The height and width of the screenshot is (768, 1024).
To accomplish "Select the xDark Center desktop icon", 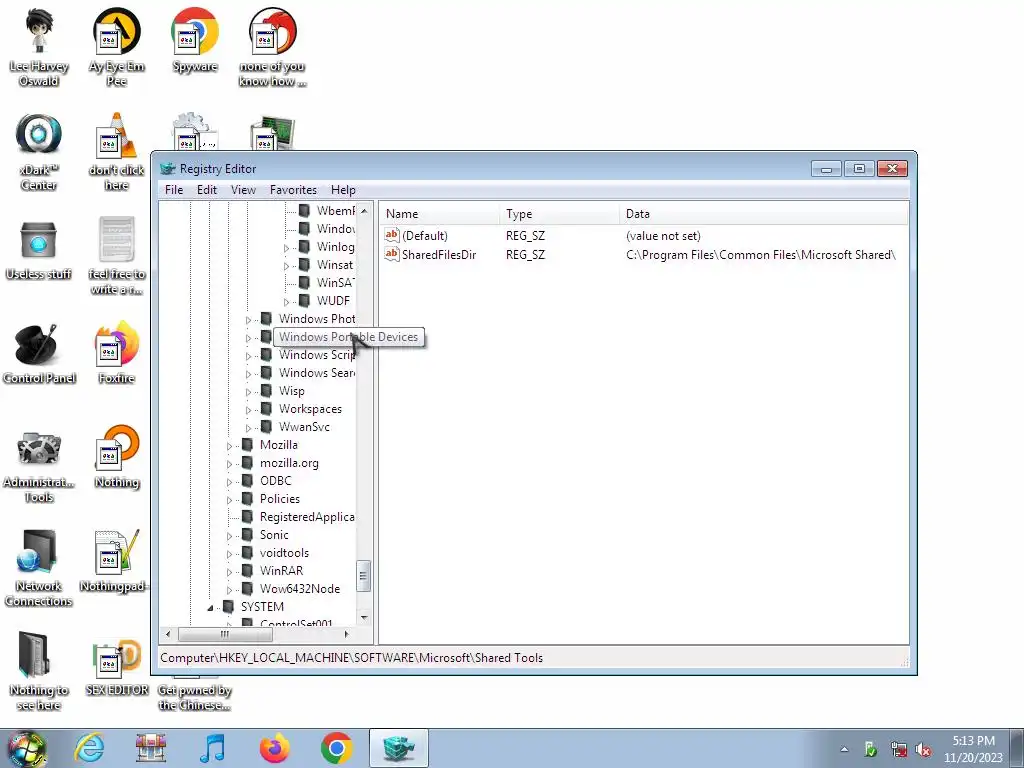I will click(x=39, y=152).
